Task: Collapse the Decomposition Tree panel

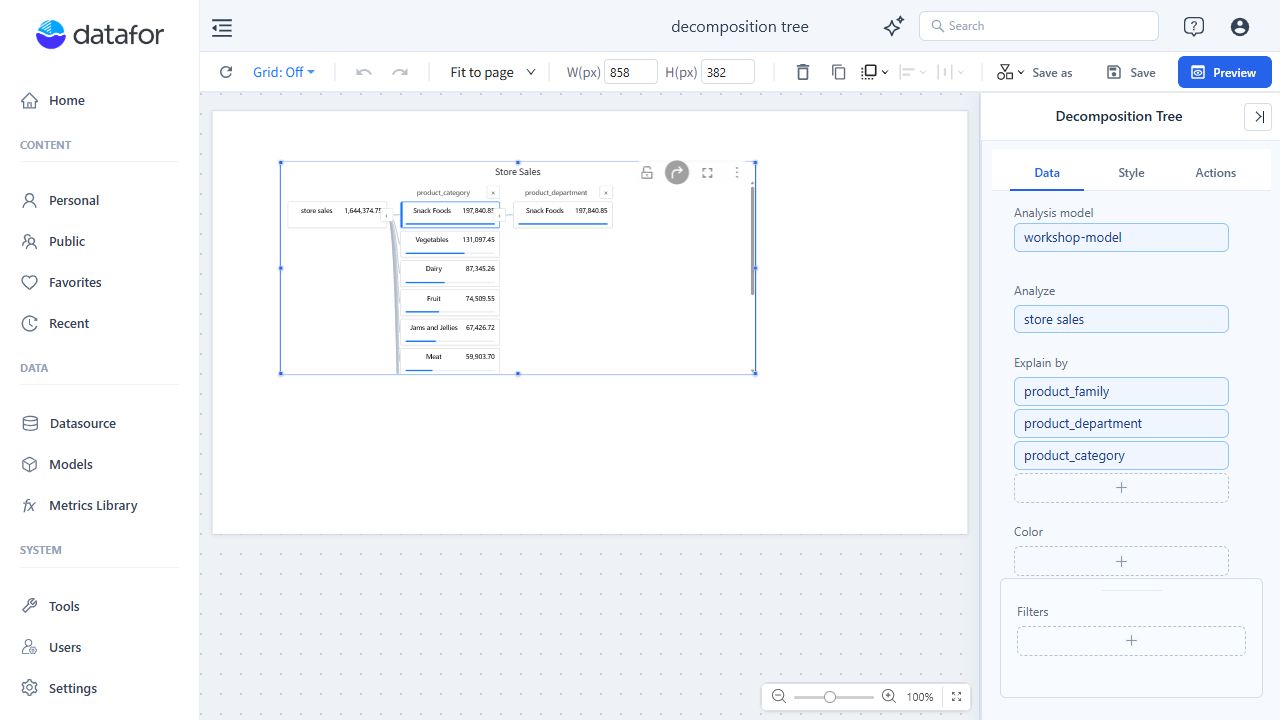Action: (1258, 117)
